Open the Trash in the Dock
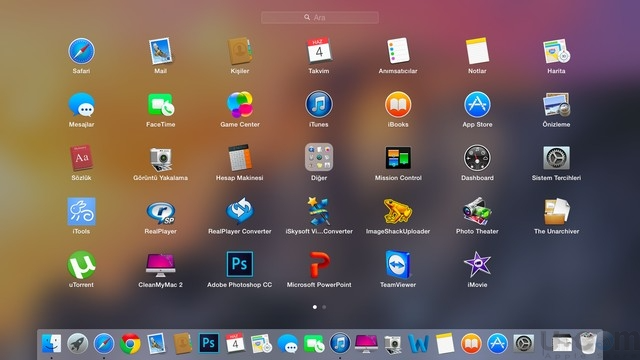Screen dimensions: 640x360 (588, 343)
